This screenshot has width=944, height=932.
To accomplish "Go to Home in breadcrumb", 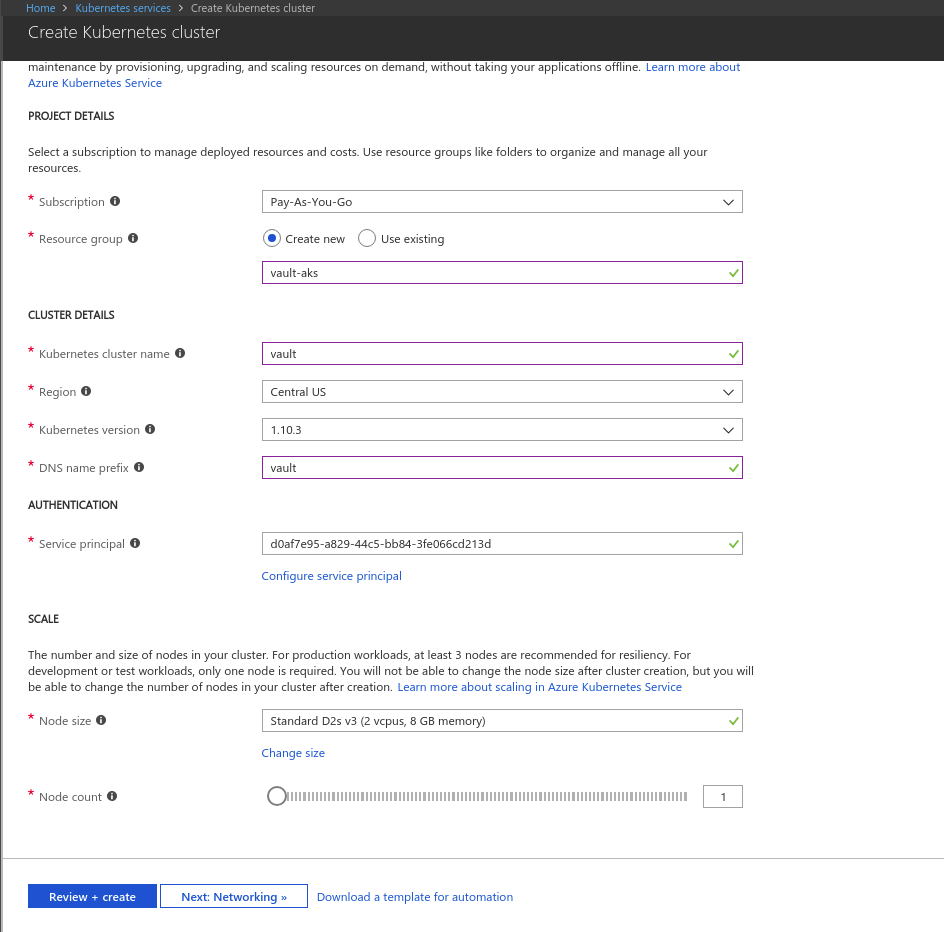I will tap(40, 8).
